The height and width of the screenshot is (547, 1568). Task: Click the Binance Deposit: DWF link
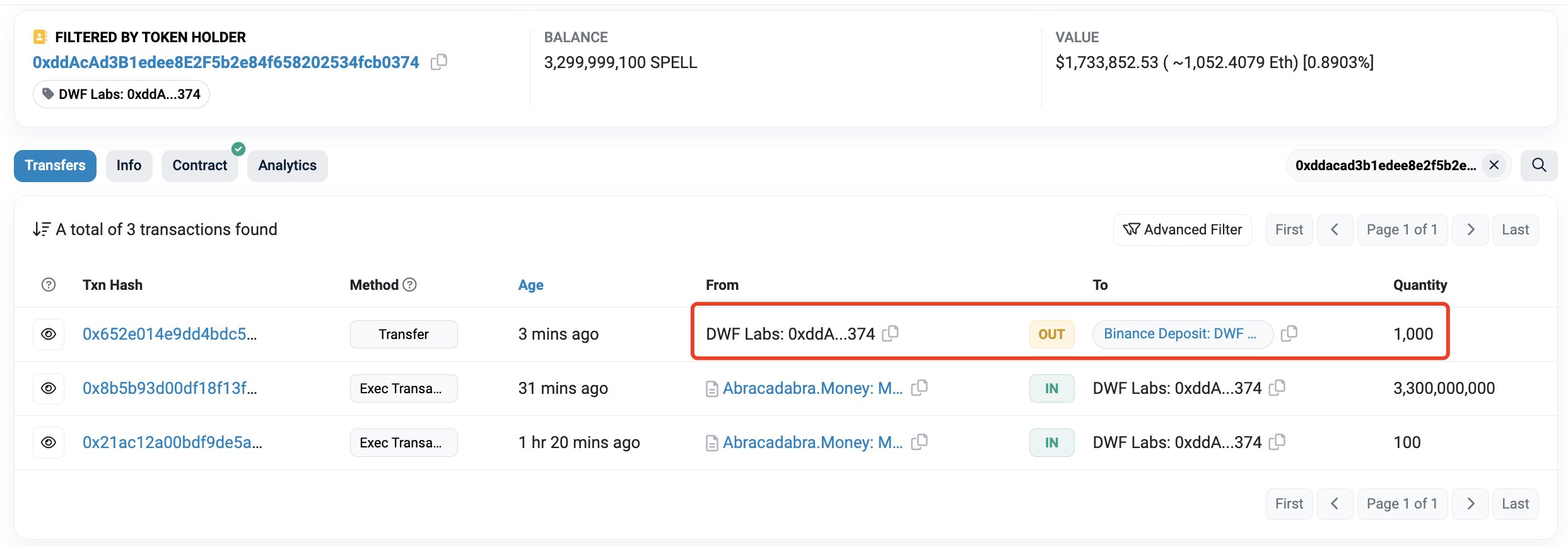1179,334
